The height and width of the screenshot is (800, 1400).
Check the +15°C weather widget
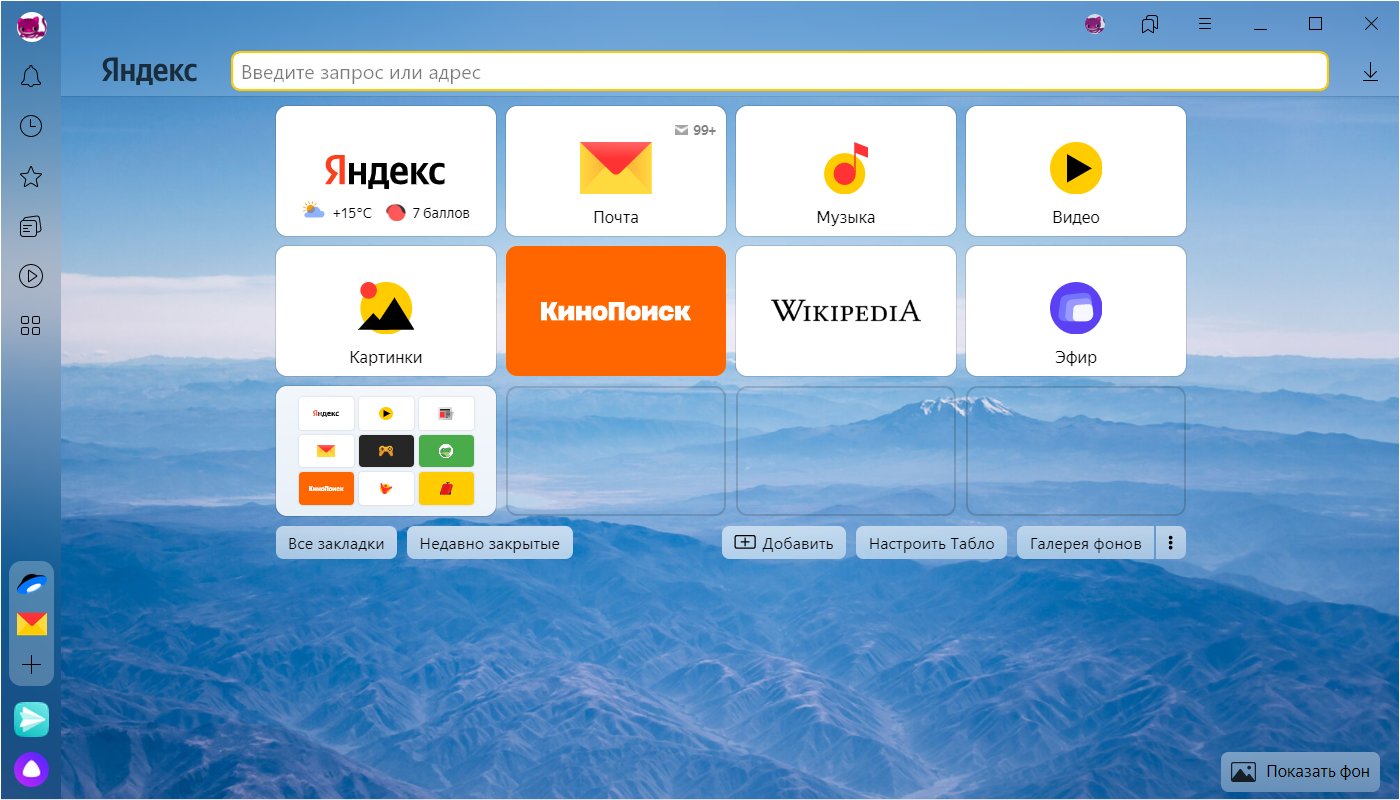click(338, 213)
